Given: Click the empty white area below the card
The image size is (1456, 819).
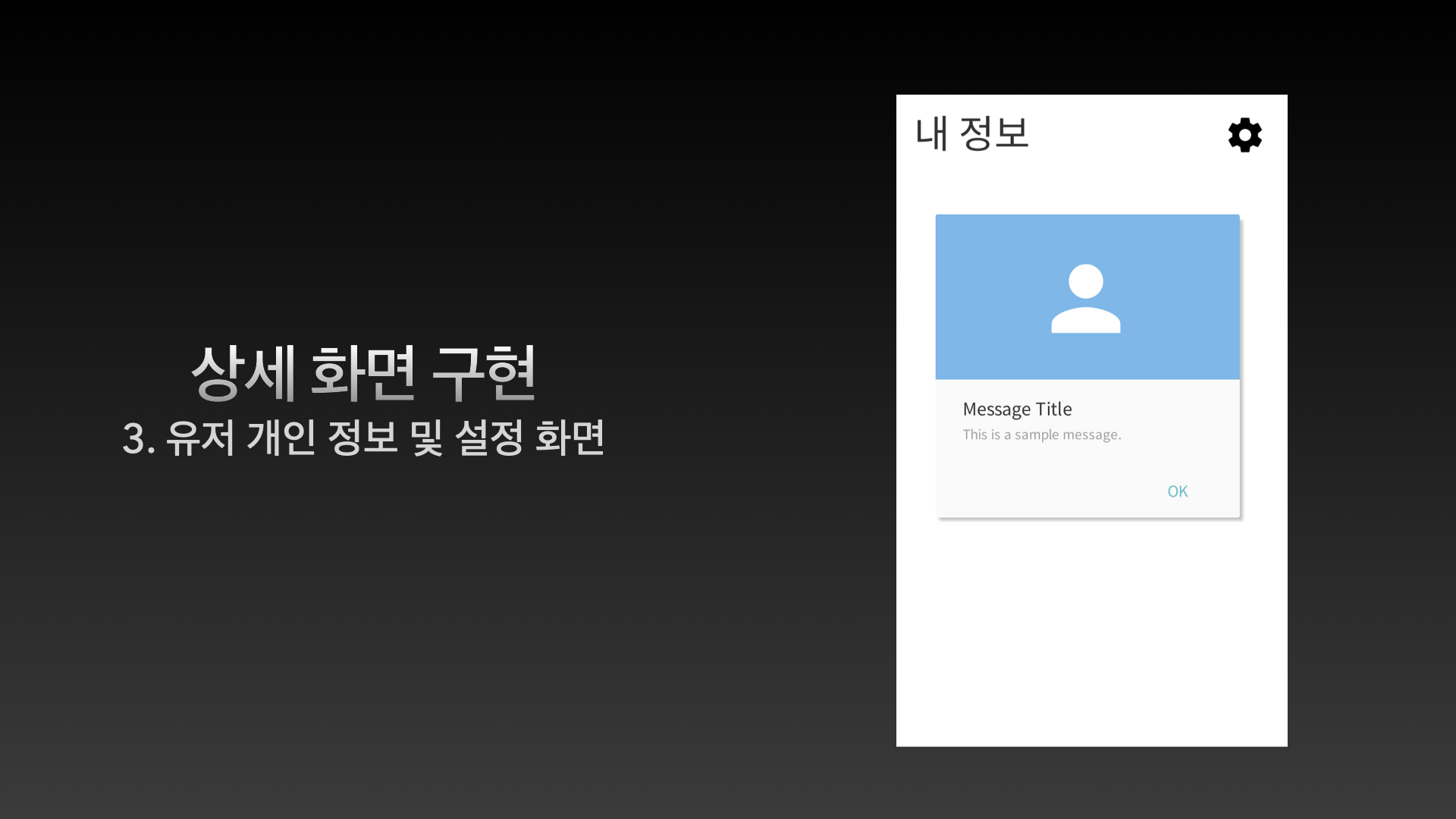Looking at the screenshot, I should [x=1091, y=629].
